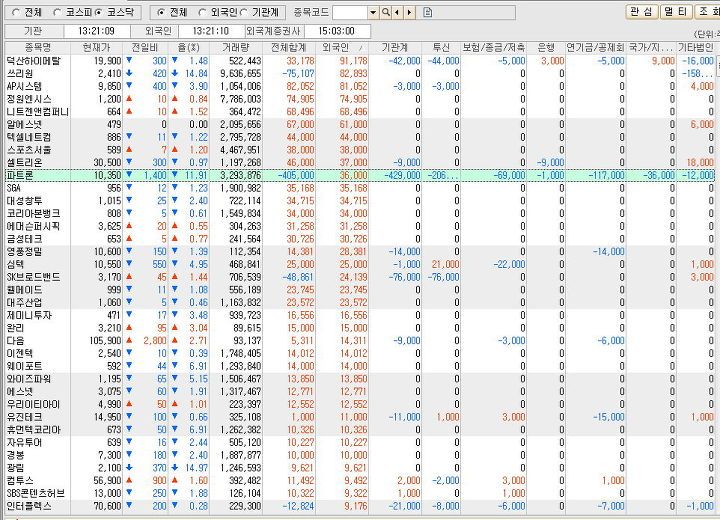Sort by the 은행 column header

(546, 47)
